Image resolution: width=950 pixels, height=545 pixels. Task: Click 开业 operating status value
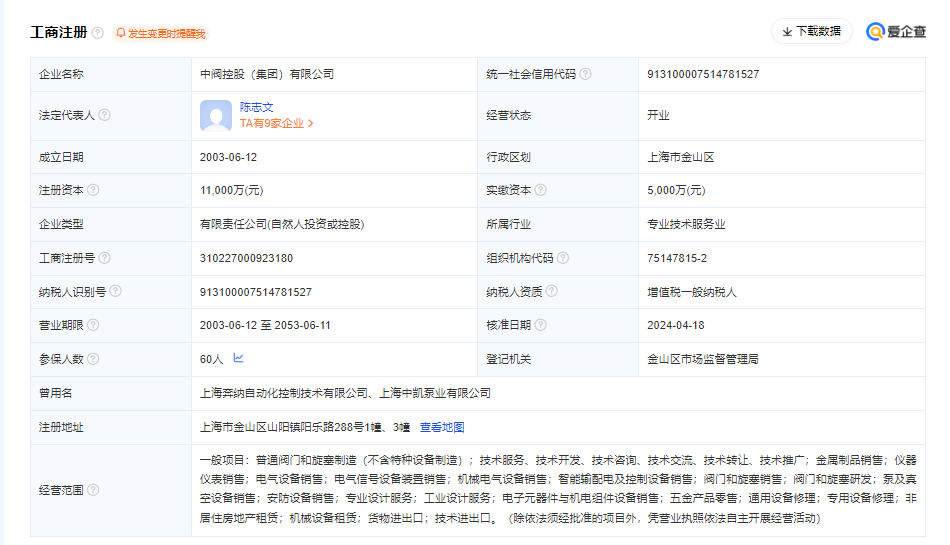click(658, 115)
